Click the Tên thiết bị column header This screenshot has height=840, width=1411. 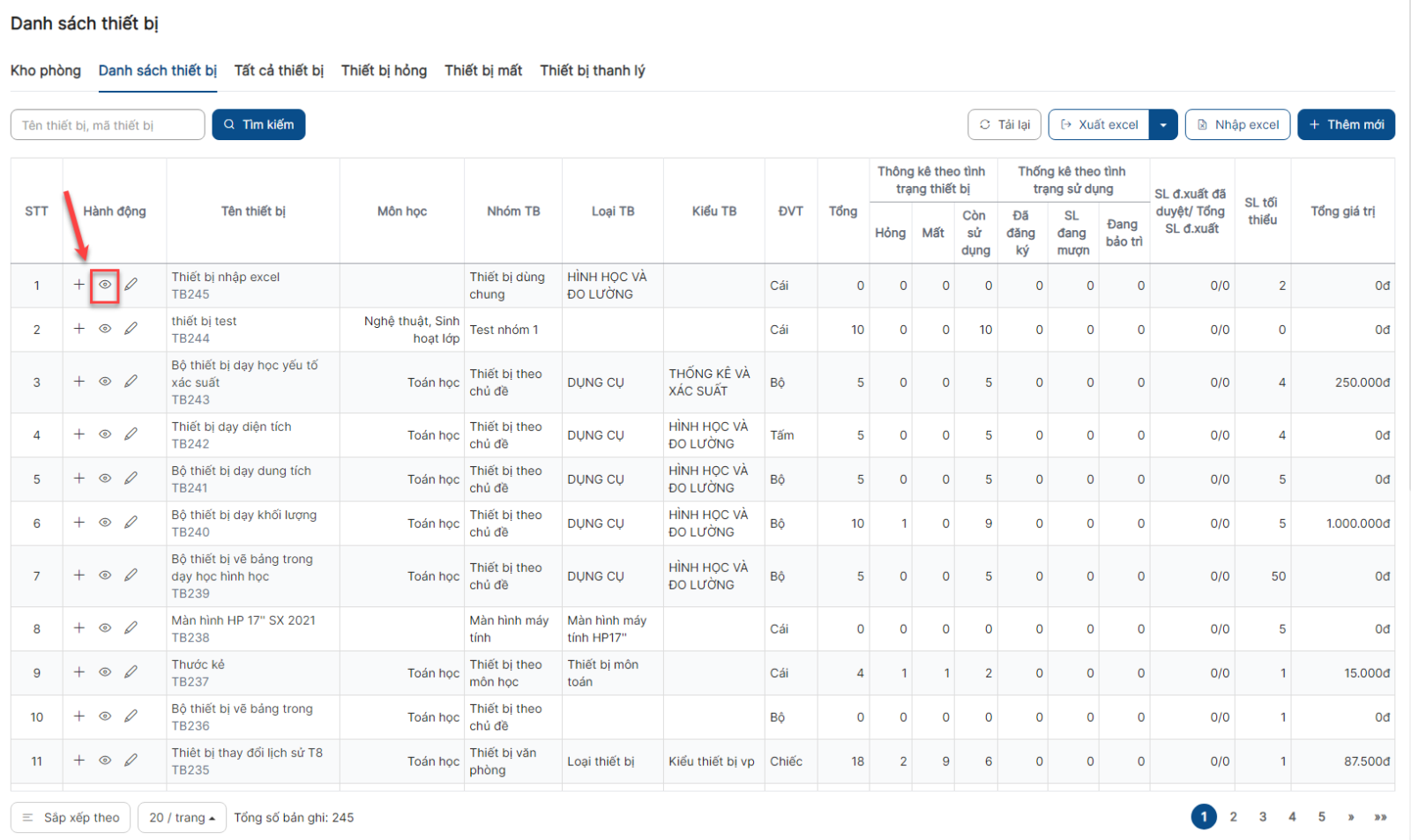click(x=253, y=212)
